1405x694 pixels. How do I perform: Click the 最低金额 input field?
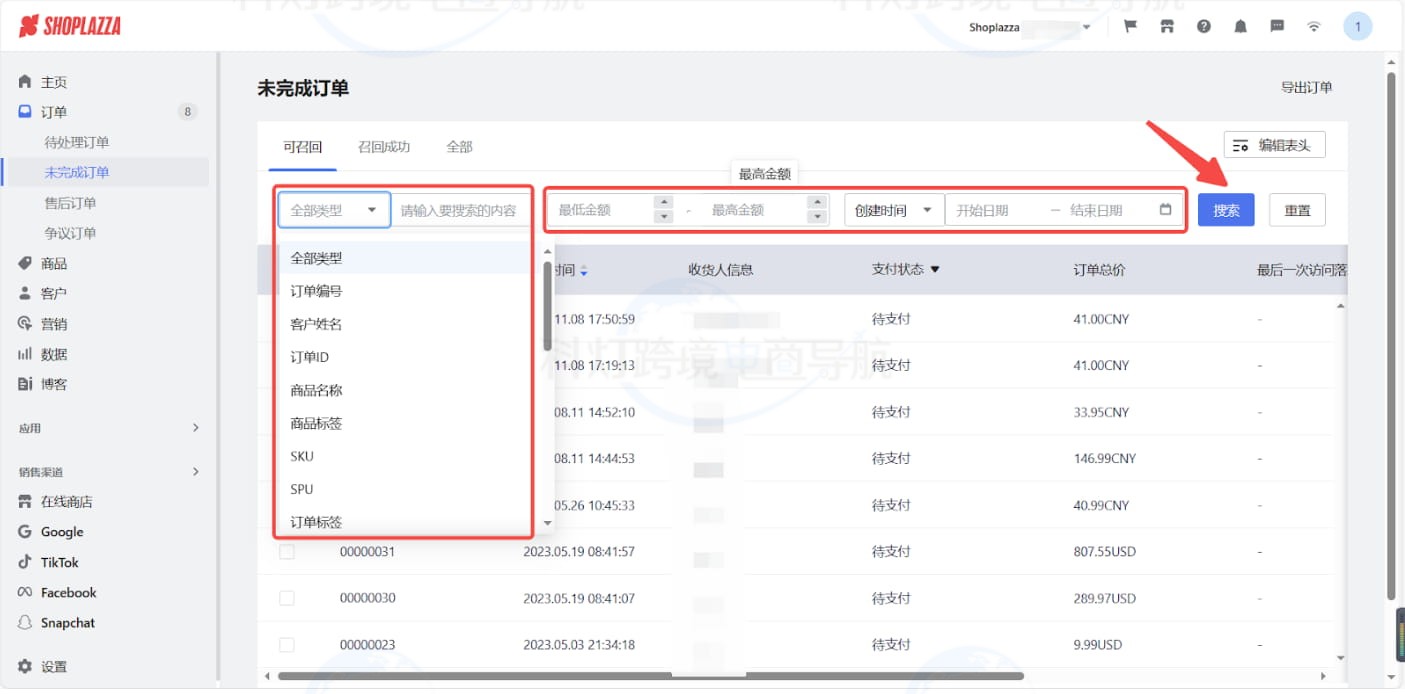point(600,210)
